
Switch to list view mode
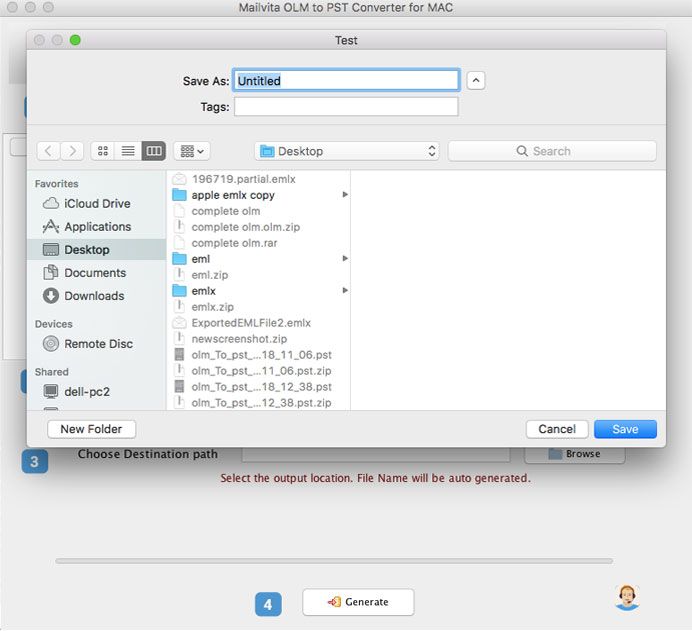pos(128,151)
